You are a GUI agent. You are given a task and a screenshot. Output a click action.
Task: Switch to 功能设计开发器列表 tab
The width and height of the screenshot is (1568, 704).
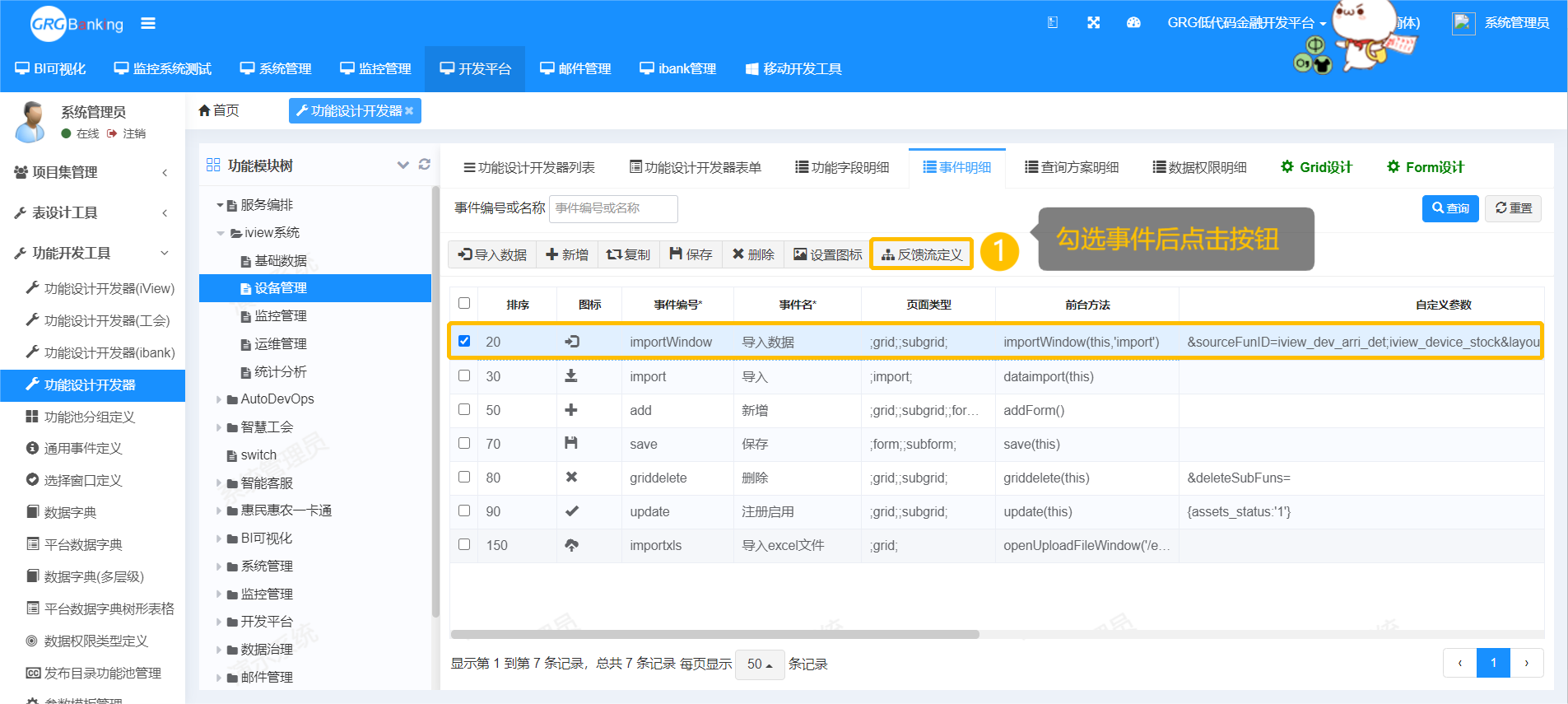(x=529, y=167)
